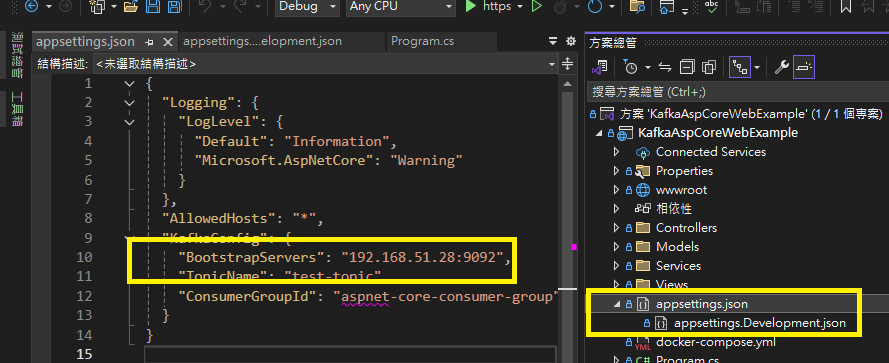Image resolution: width=889 pixels, height=363 pixels.
Task: Collapse the appsettings.json node arrow
Action: [x=617, y=304]
